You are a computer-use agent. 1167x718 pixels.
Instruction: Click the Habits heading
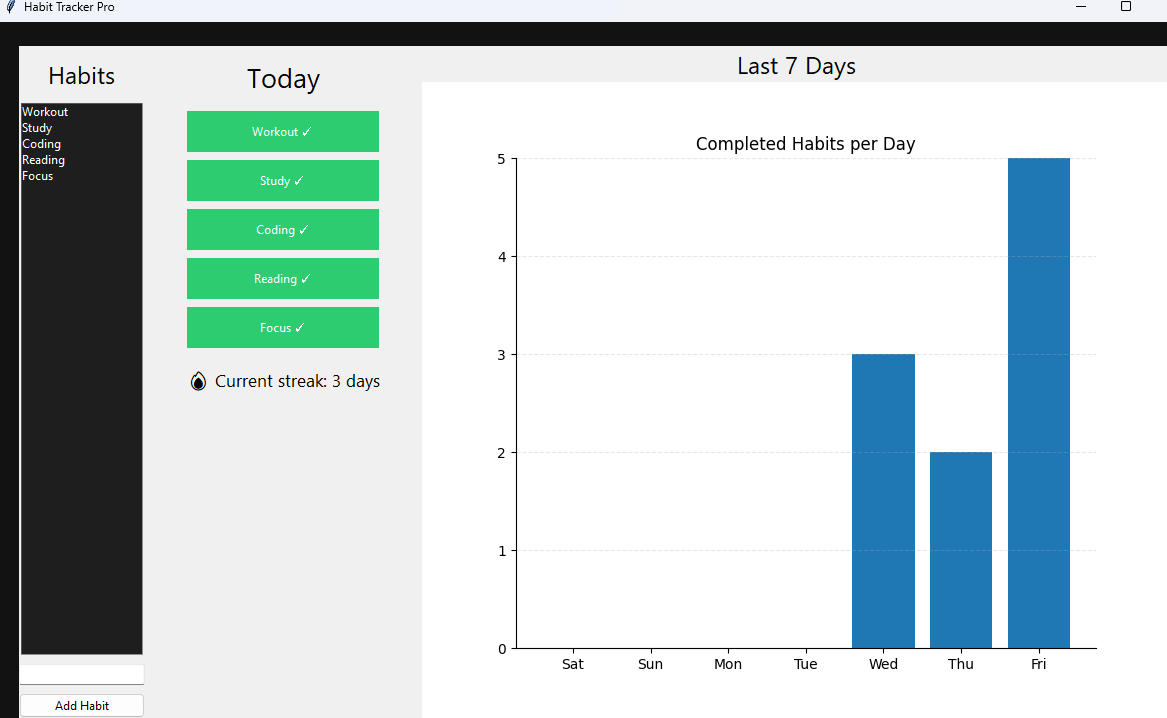(x=82, y=76)
